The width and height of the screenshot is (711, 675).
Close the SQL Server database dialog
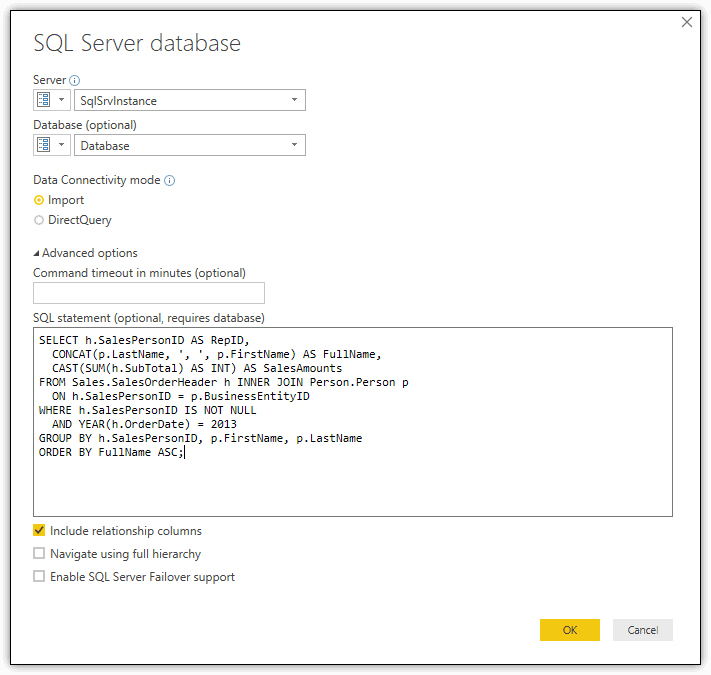click(687, 22)
